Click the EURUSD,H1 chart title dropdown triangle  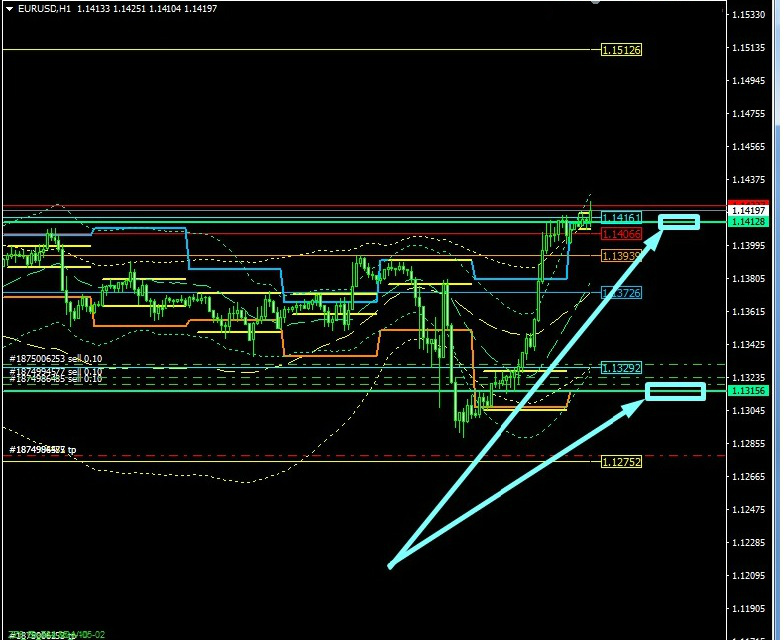10,9
